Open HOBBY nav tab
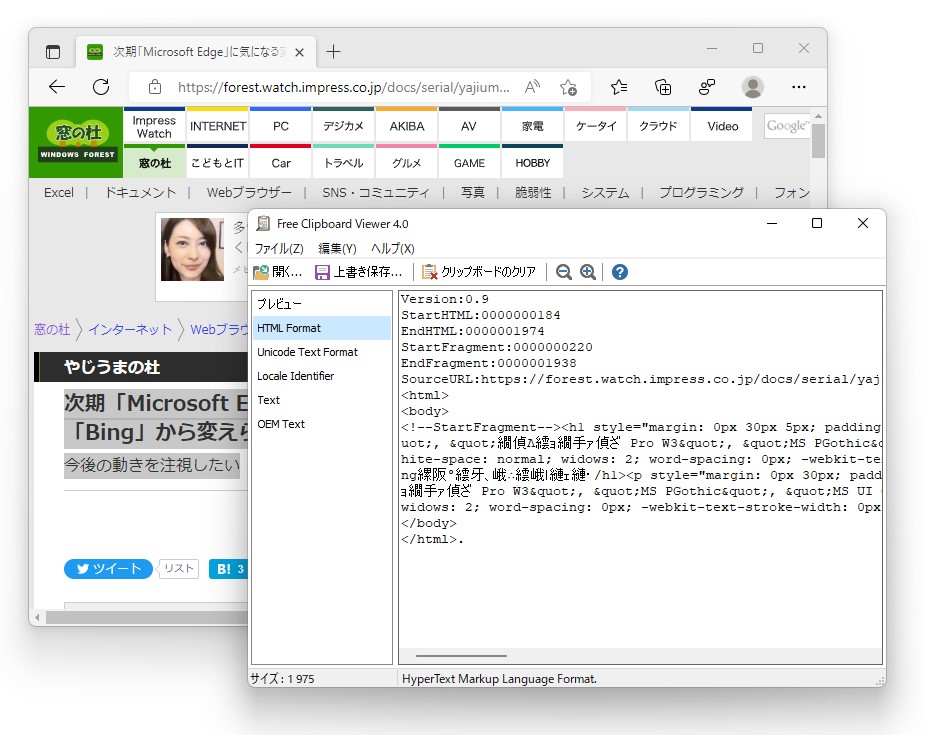 click(x=532, y=163)
